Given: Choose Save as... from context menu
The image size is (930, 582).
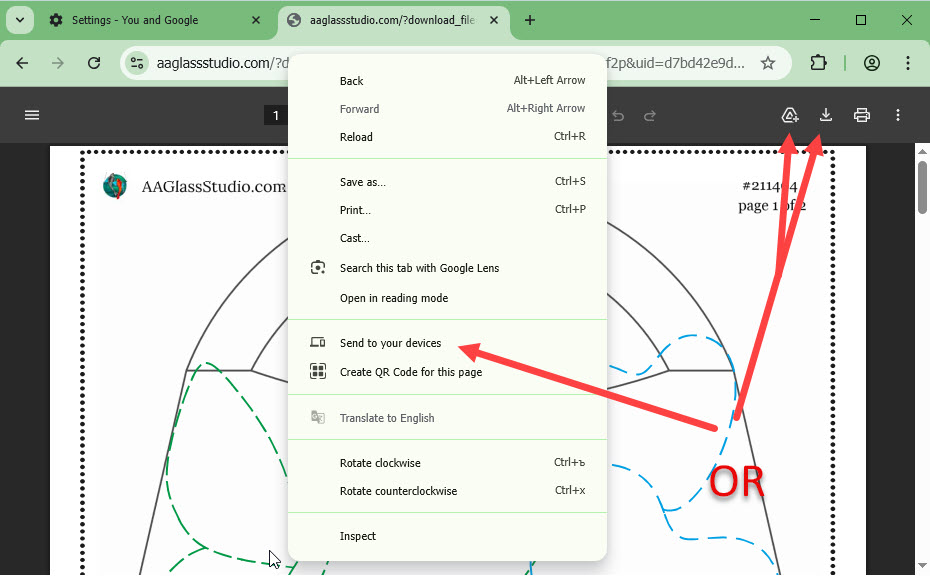Looking at the screenshot, I should point(363,182).
